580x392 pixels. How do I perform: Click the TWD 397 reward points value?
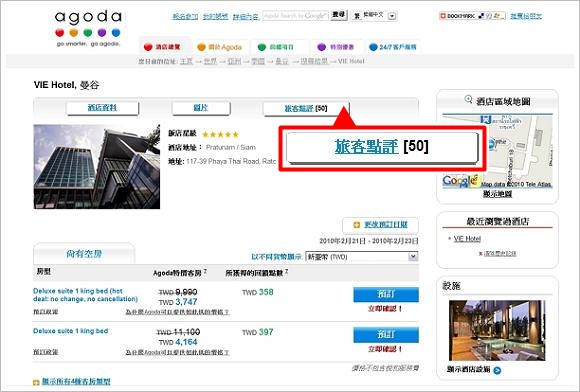(x=258, y=332)
